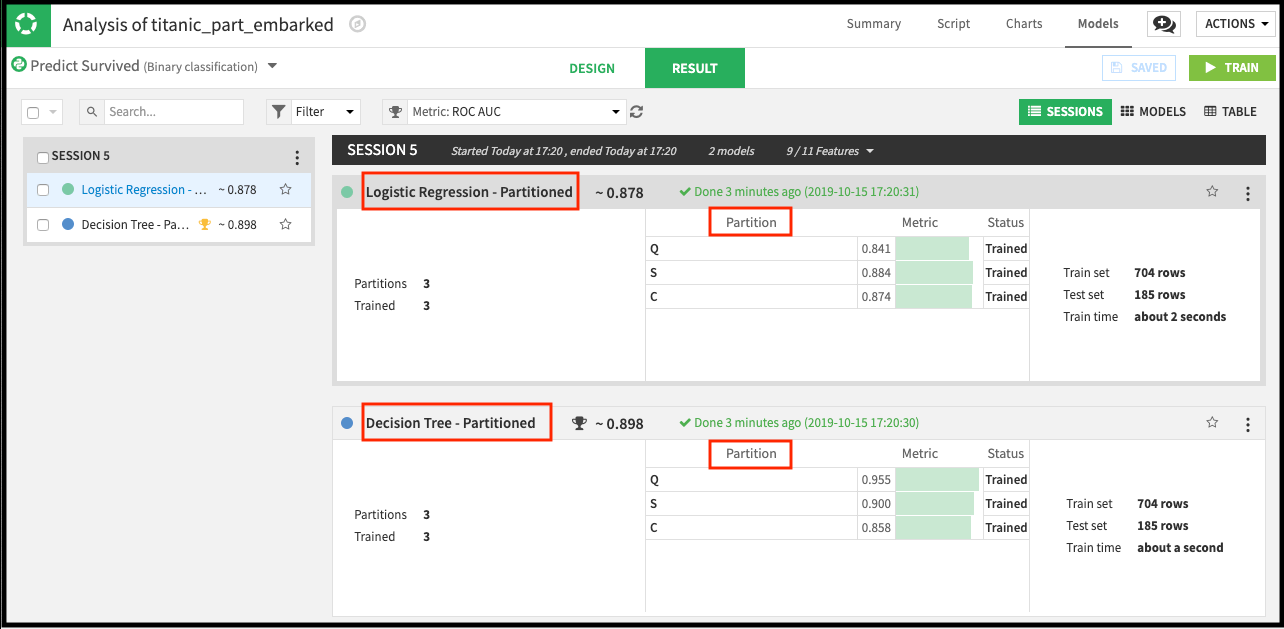Check the Logistic Regression model checkbox
The width and height of the screenshot is (1284, 629).
(x=43, y=190)
